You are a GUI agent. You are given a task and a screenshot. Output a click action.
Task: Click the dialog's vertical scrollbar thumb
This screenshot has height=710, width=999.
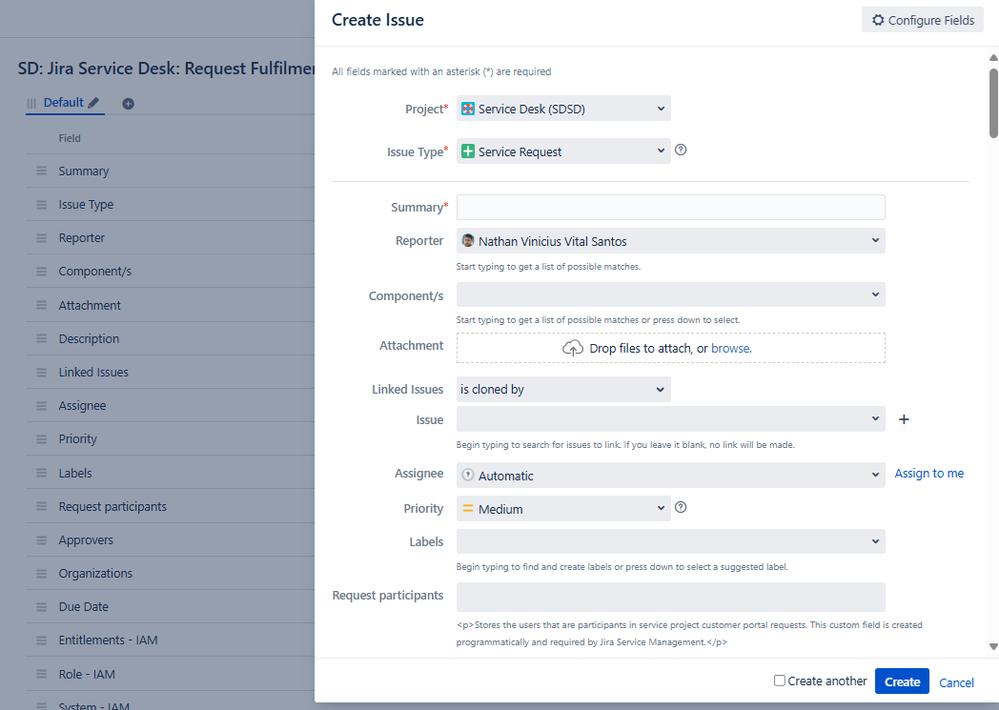click(x=993, y=103)
